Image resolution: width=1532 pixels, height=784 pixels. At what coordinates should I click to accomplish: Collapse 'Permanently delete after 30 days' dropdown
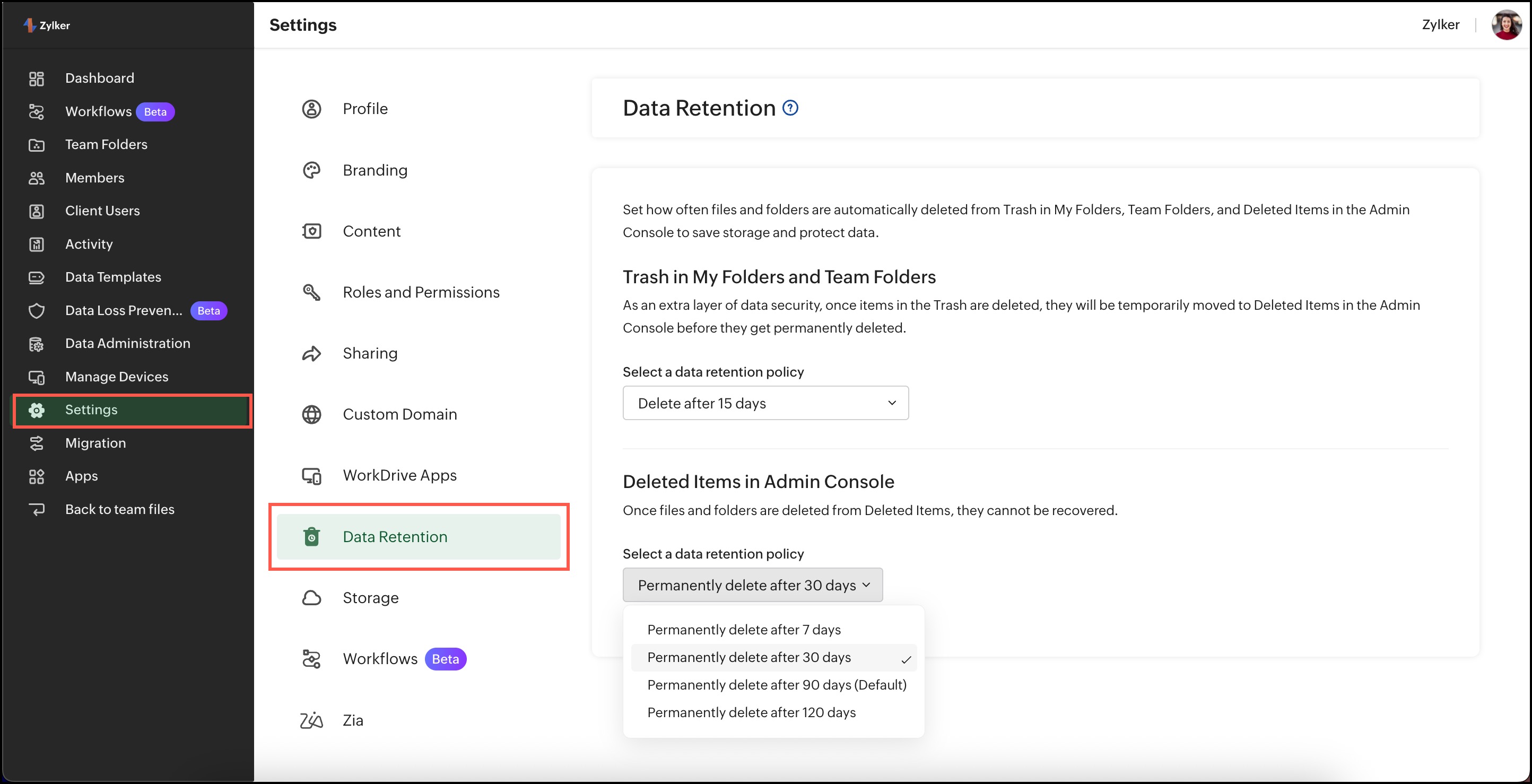(x=752, y=585)
